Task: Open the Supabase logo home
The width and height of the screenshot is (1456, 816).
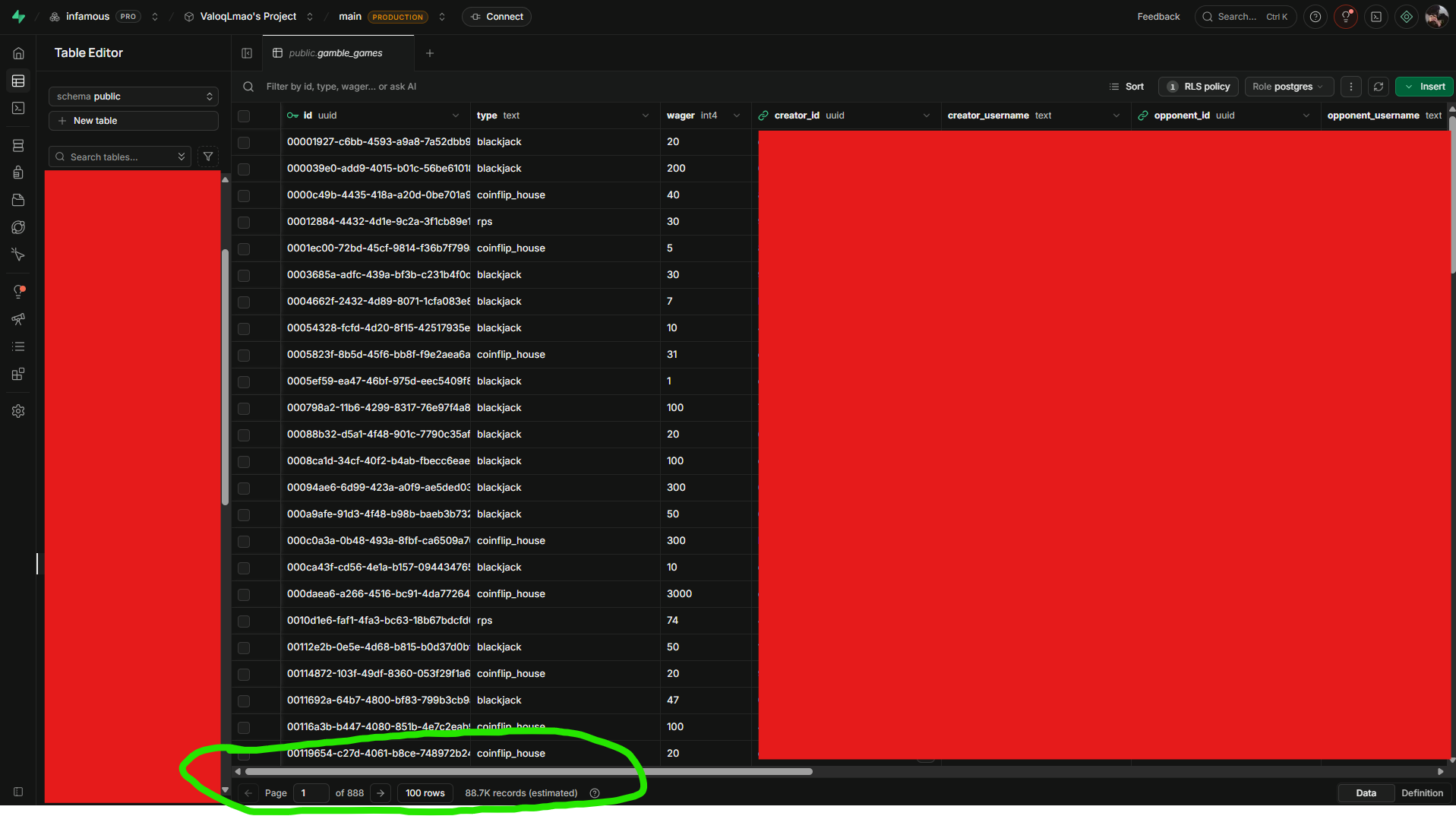Action: click(x=19, y=16)
